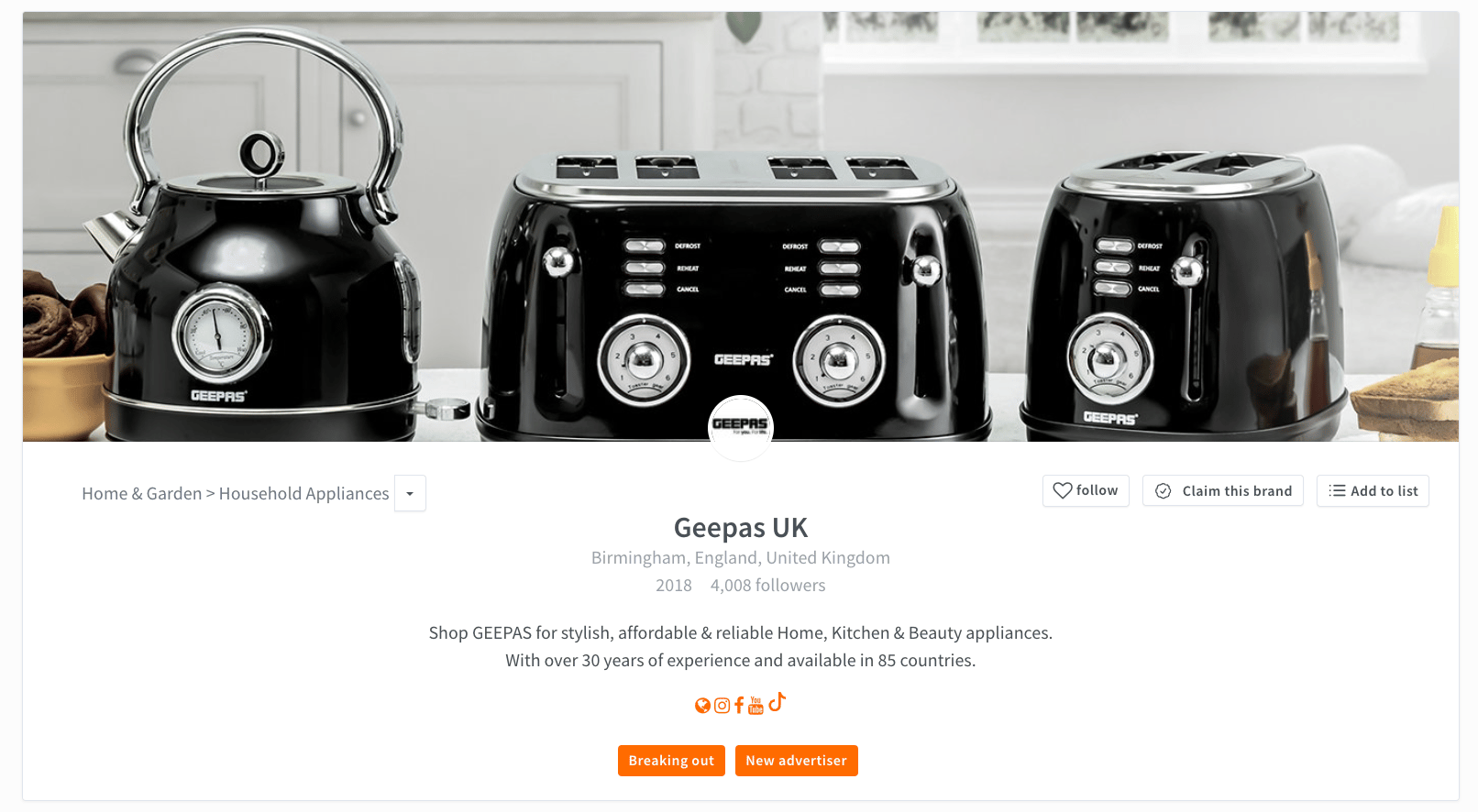Visit the Facebook page icon
The image size is (1478, 812).
pos(739,706)
